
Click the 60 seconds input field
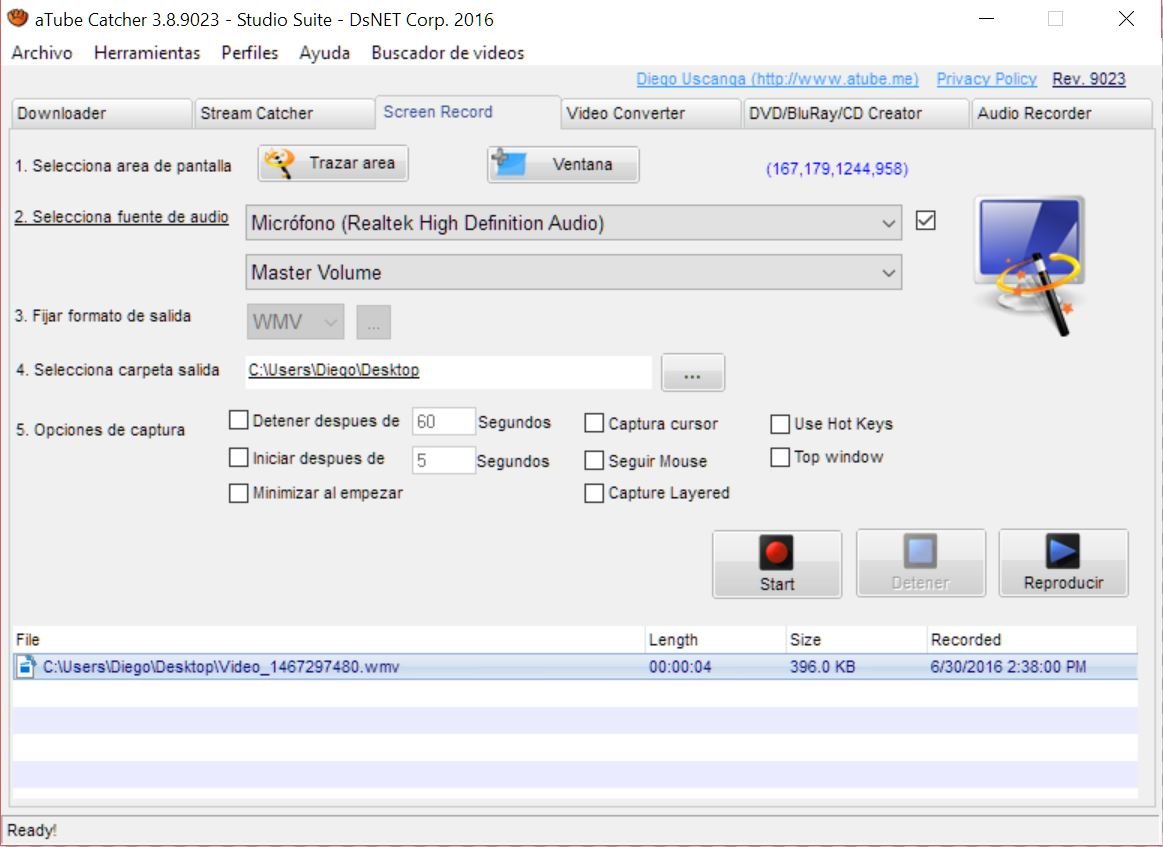click(443, 421)
